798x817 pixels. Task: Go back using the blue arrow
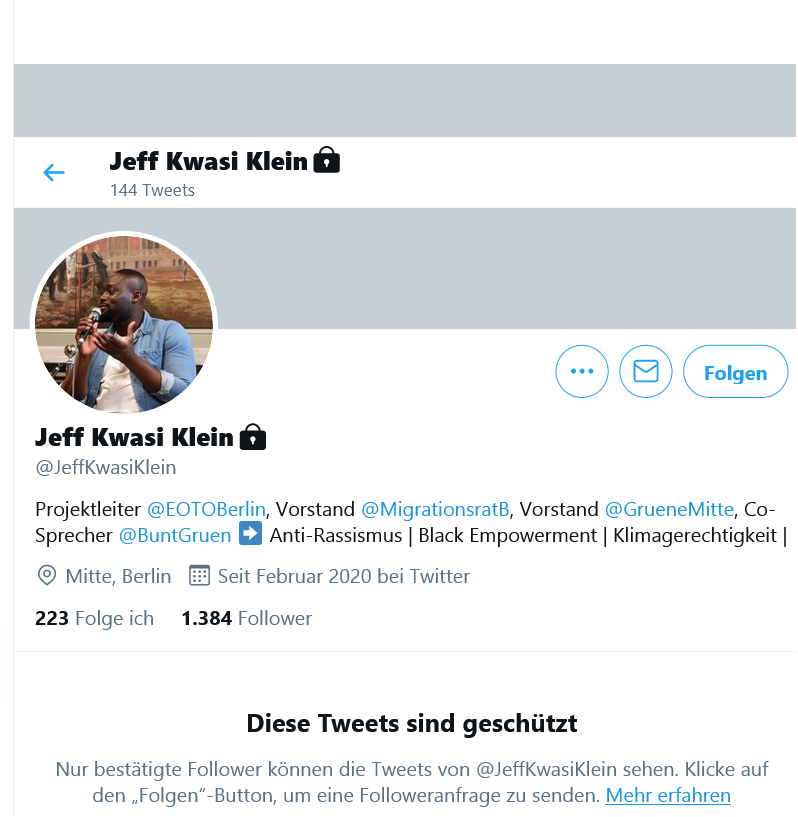(x=54, y=172)
